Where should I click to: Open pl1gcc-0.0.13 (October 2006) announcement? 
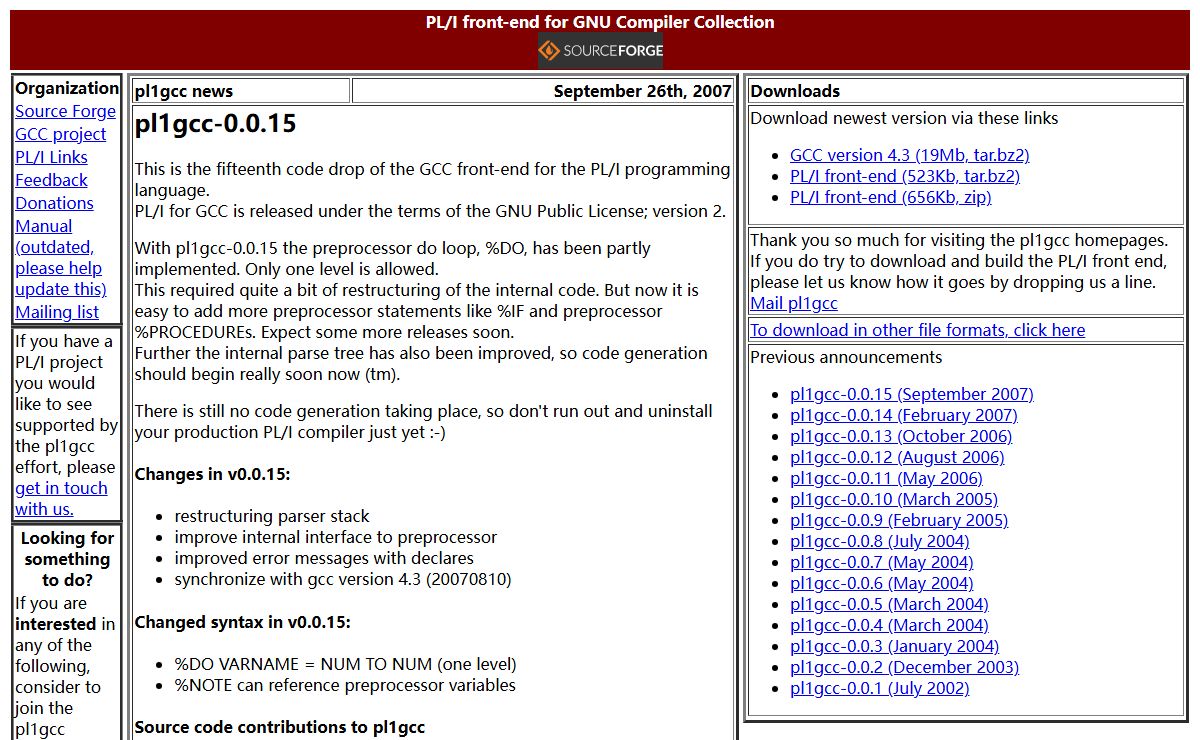click(901, 436)
